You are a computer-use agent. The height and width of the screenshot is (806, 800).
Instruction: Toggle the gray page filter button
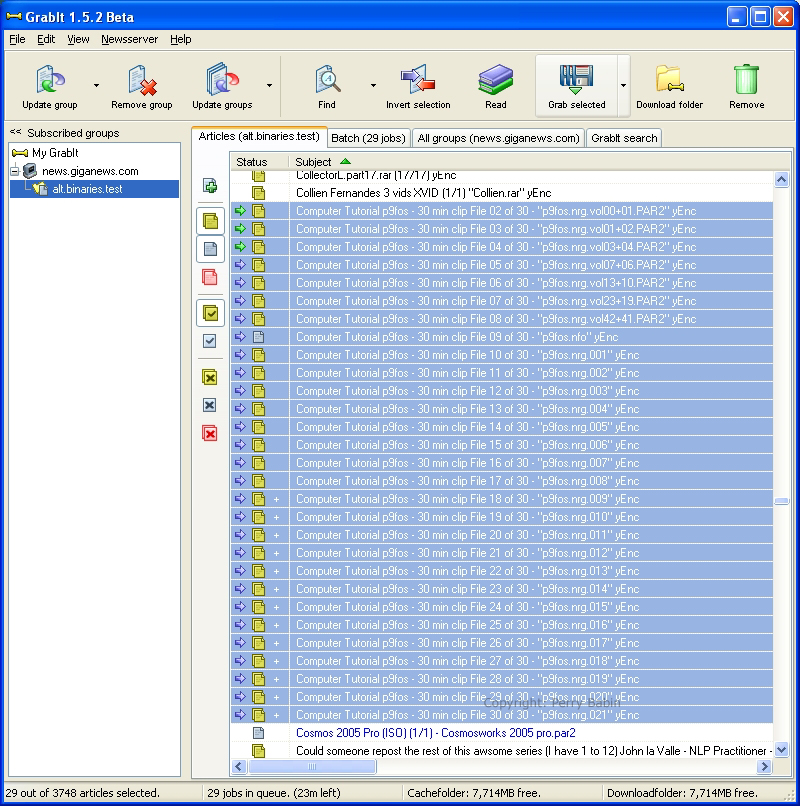tap(210, 249)
